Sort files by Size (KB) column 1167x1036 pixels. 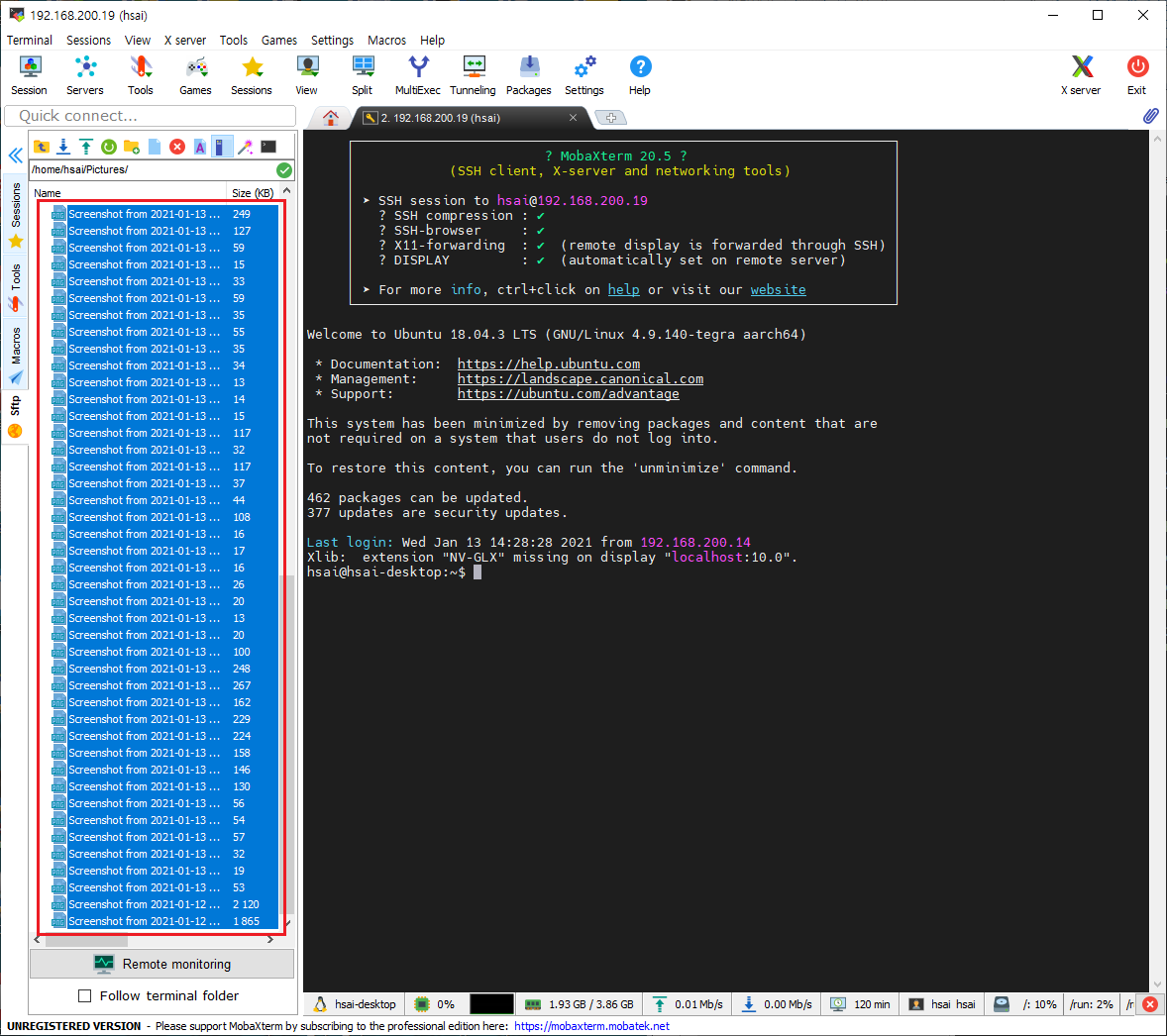coord(253,193)
